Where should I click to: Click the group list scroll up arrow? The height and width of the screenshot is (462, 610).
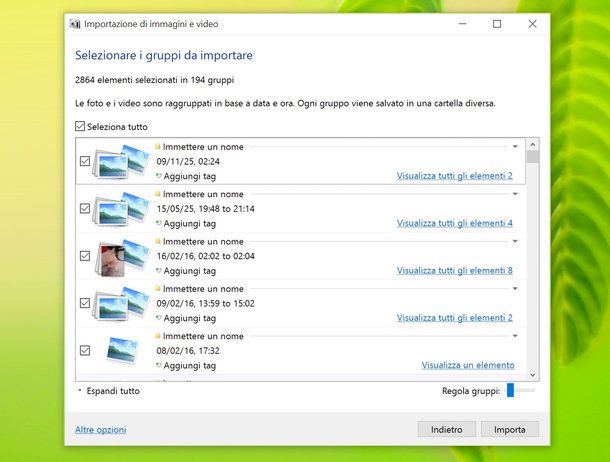point(533,145)
